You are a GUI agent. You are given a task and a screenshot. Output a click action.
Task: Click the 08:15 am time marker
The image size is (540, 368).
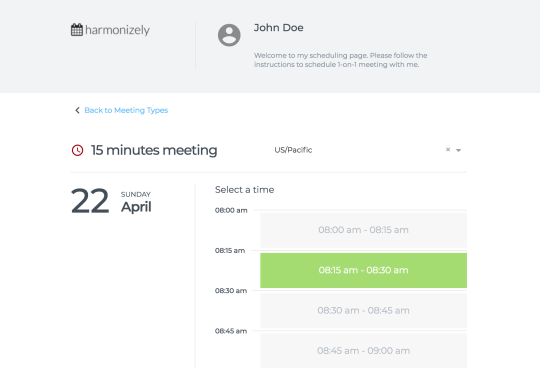pyautogui.click(x=230, y=250)
